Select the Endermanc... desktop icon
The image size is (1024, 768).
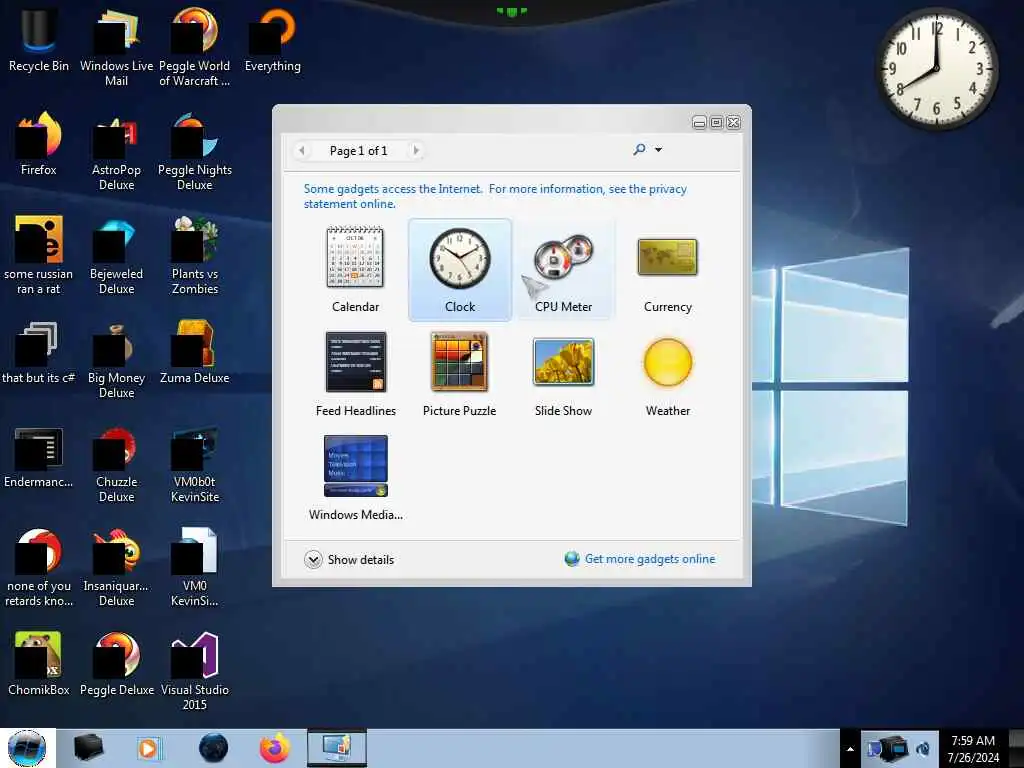[x=39, y=457]
